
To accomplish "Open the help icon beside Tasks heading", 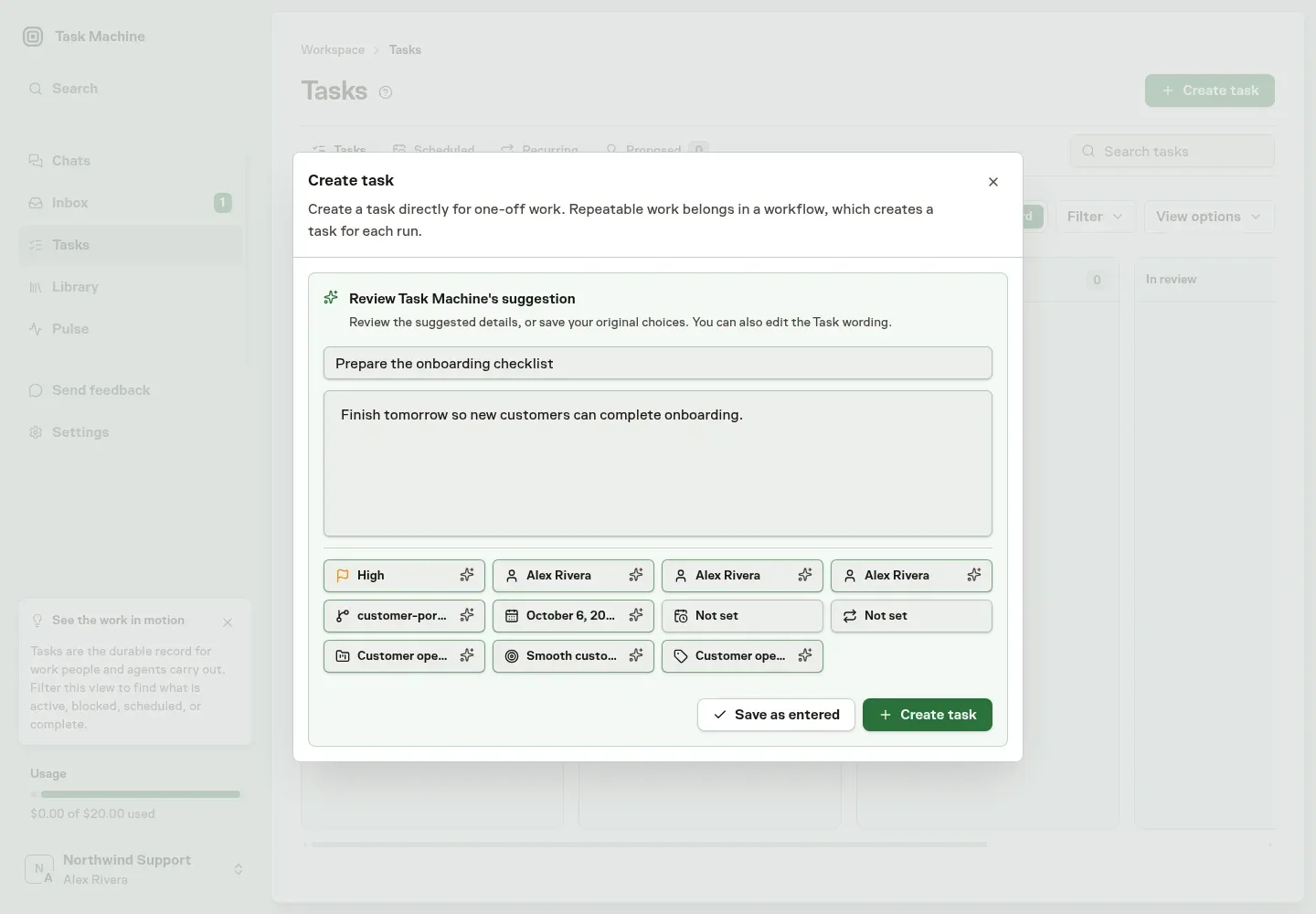I will (x=386, y=92).
